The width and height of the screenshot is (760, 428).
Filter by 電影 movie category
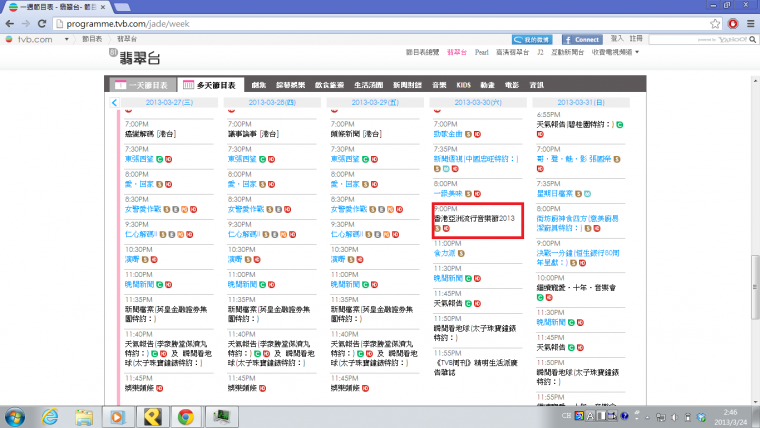coord(512,85)
